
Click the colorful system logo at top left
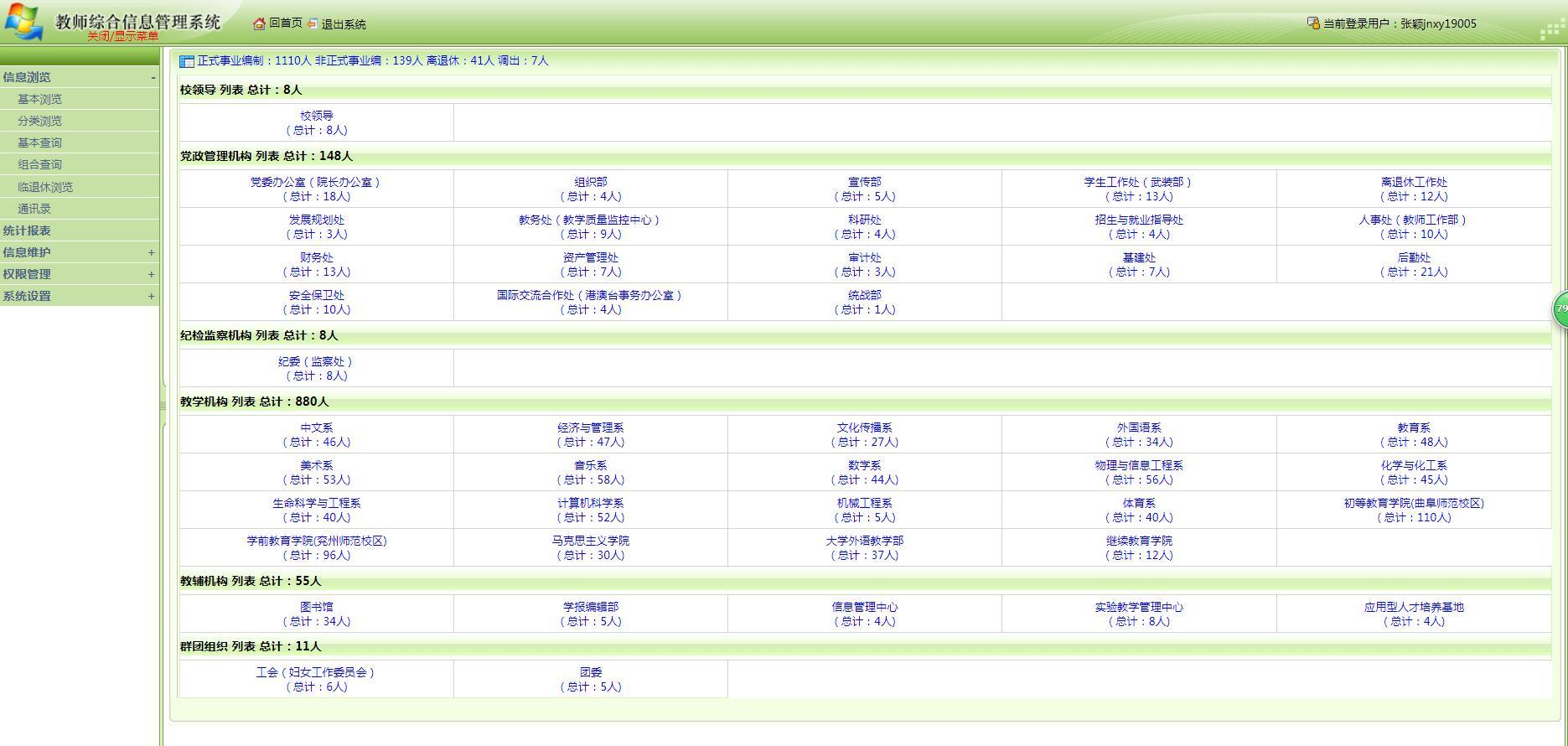[23, 23]
